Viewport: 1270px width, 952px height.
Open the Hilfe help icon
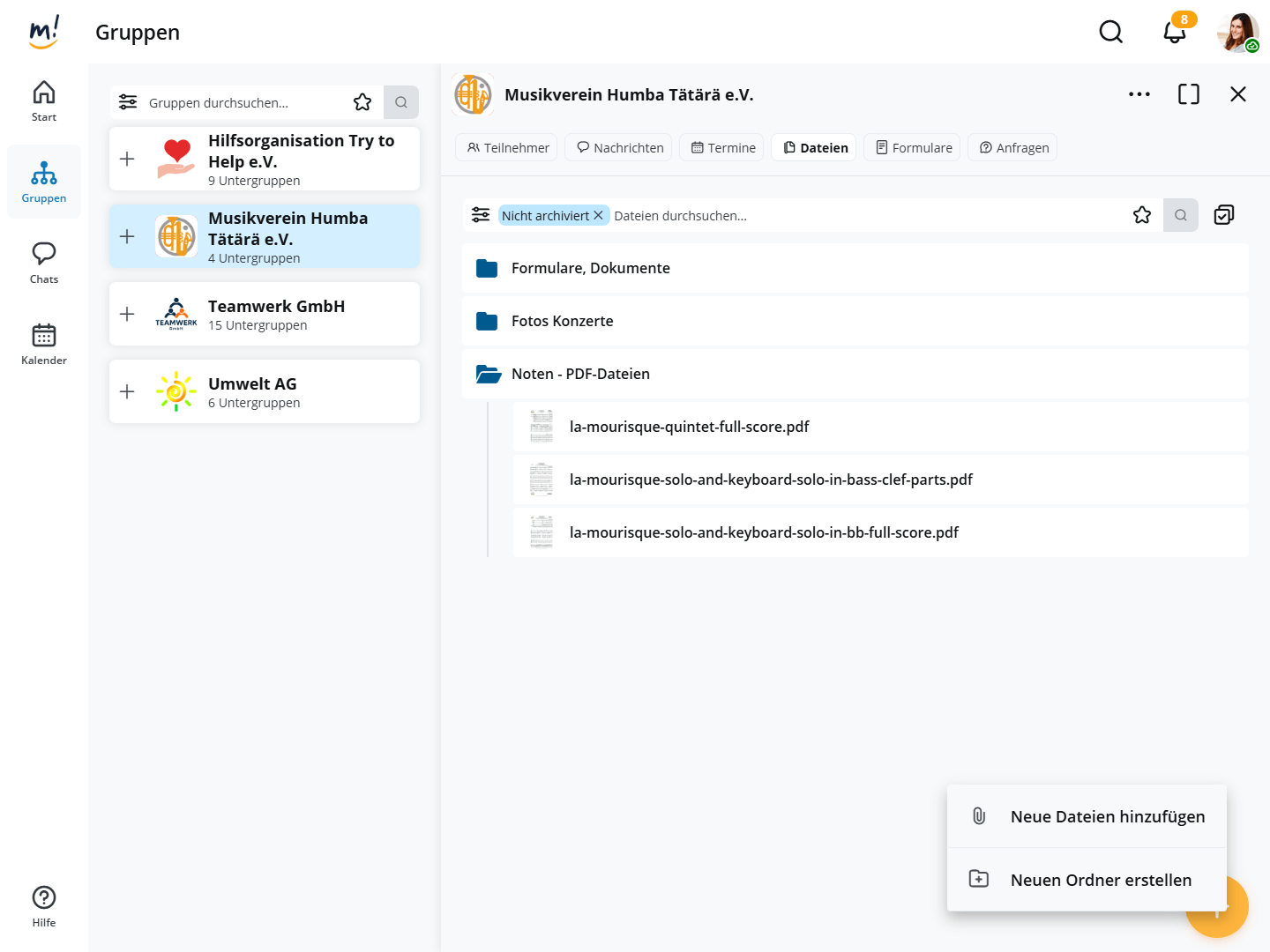tap(44, 906)
